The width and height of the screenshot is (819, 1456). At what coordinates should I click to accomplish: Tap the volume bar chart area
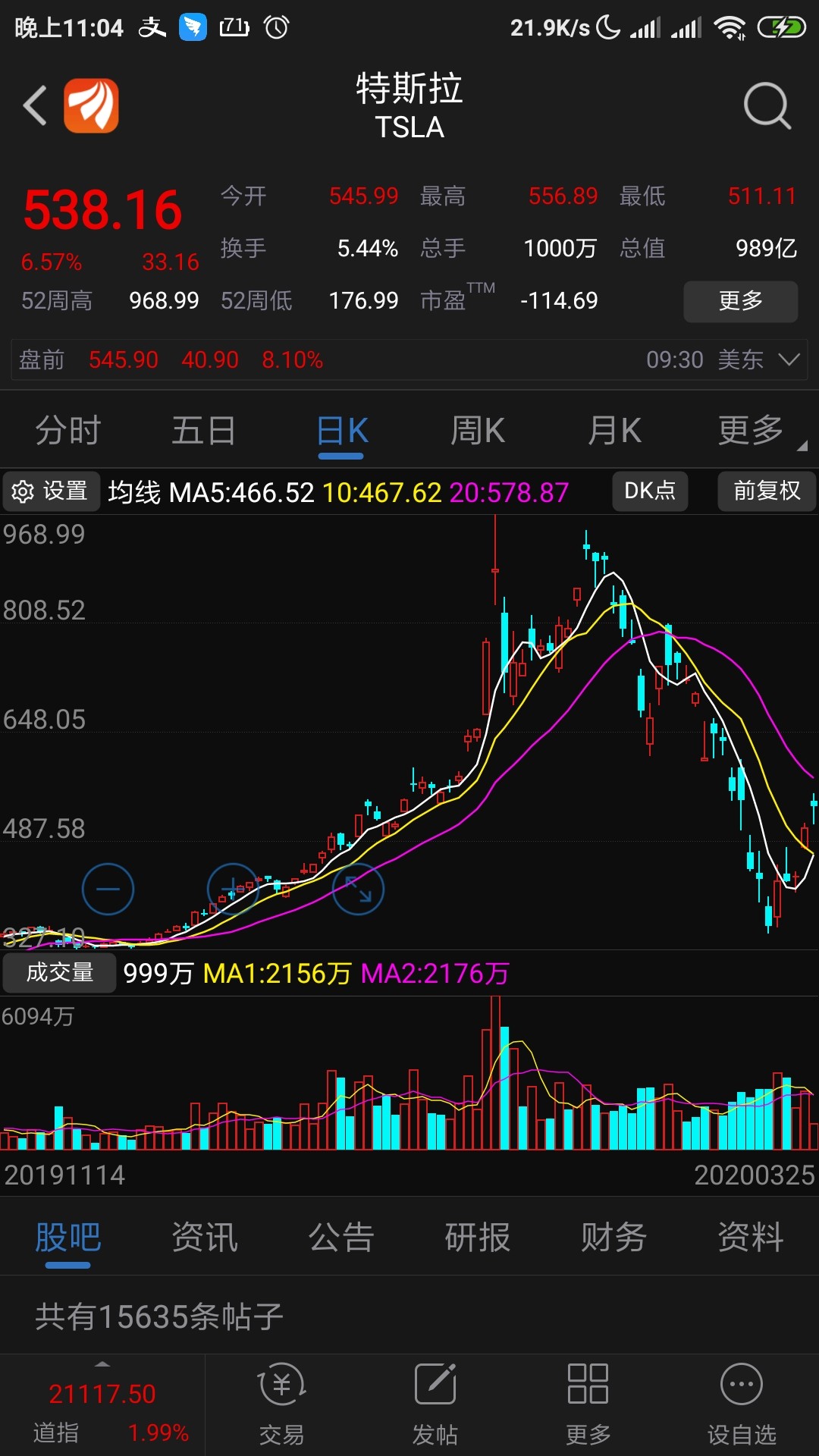pos(409,1073)
